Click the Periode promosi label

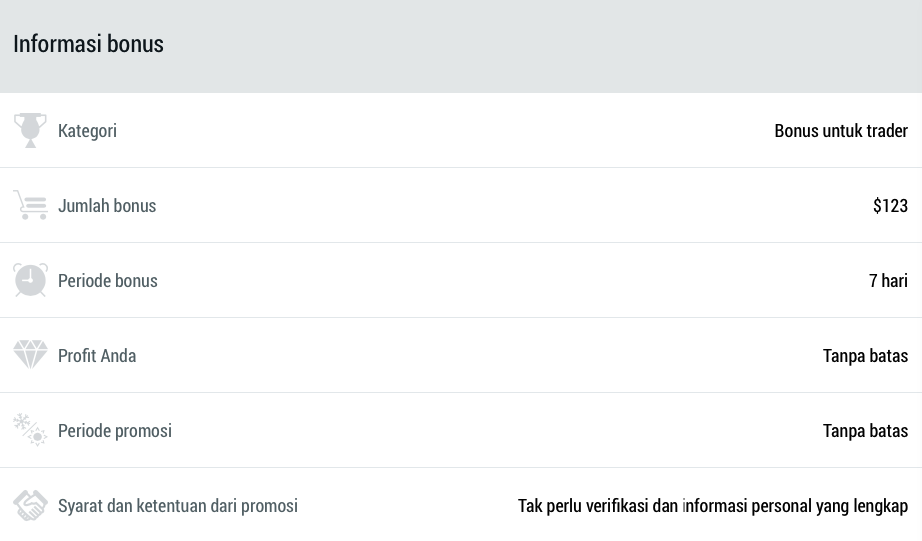tap(115, 431)
